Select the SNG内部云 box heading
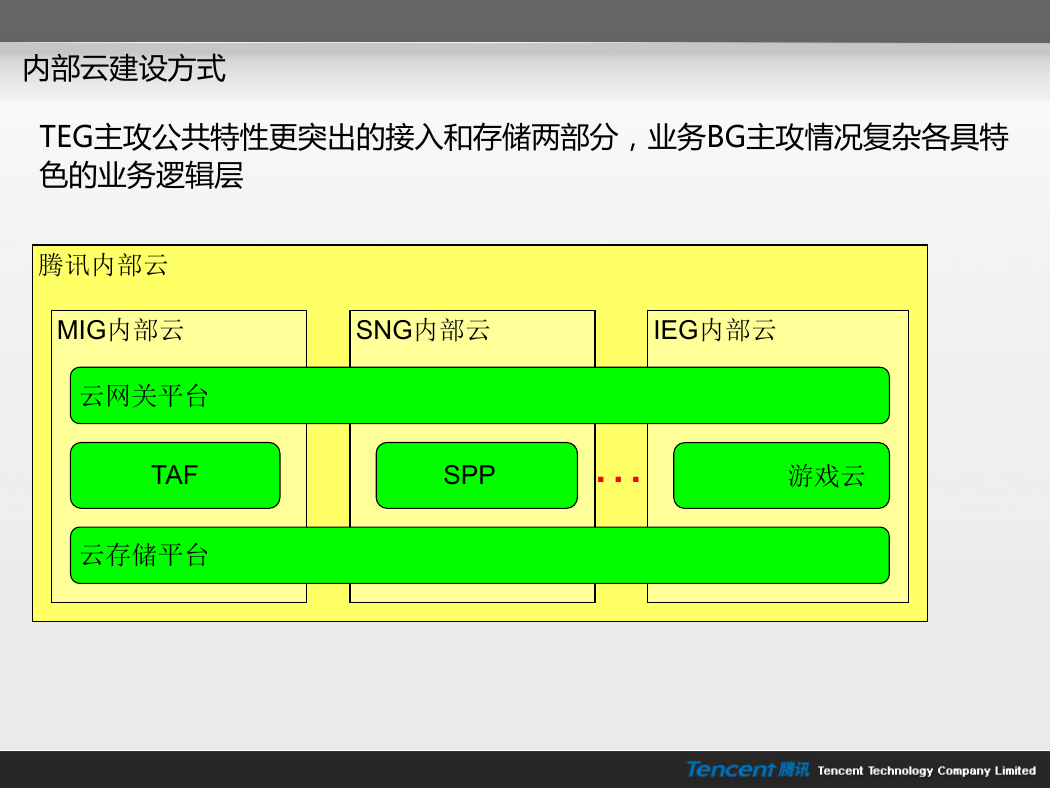The width and height of the screenshot is (1050, 788). (x=423, y=330)
